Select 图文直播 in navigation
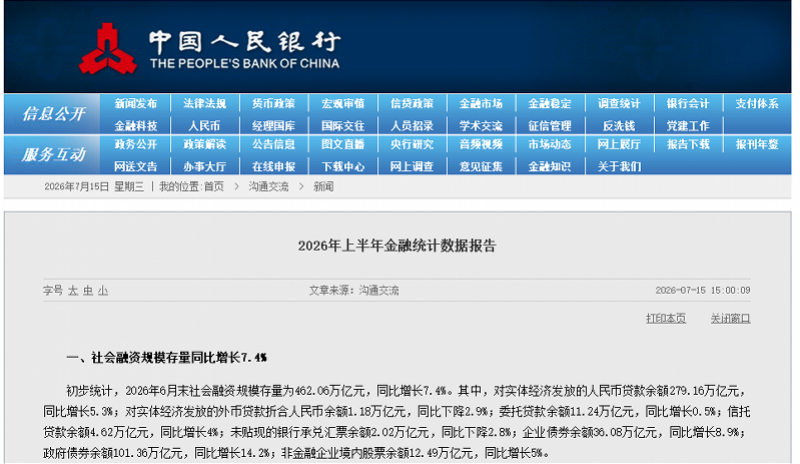This screenshot has width=800, height=464. click(x=343, y=144)
